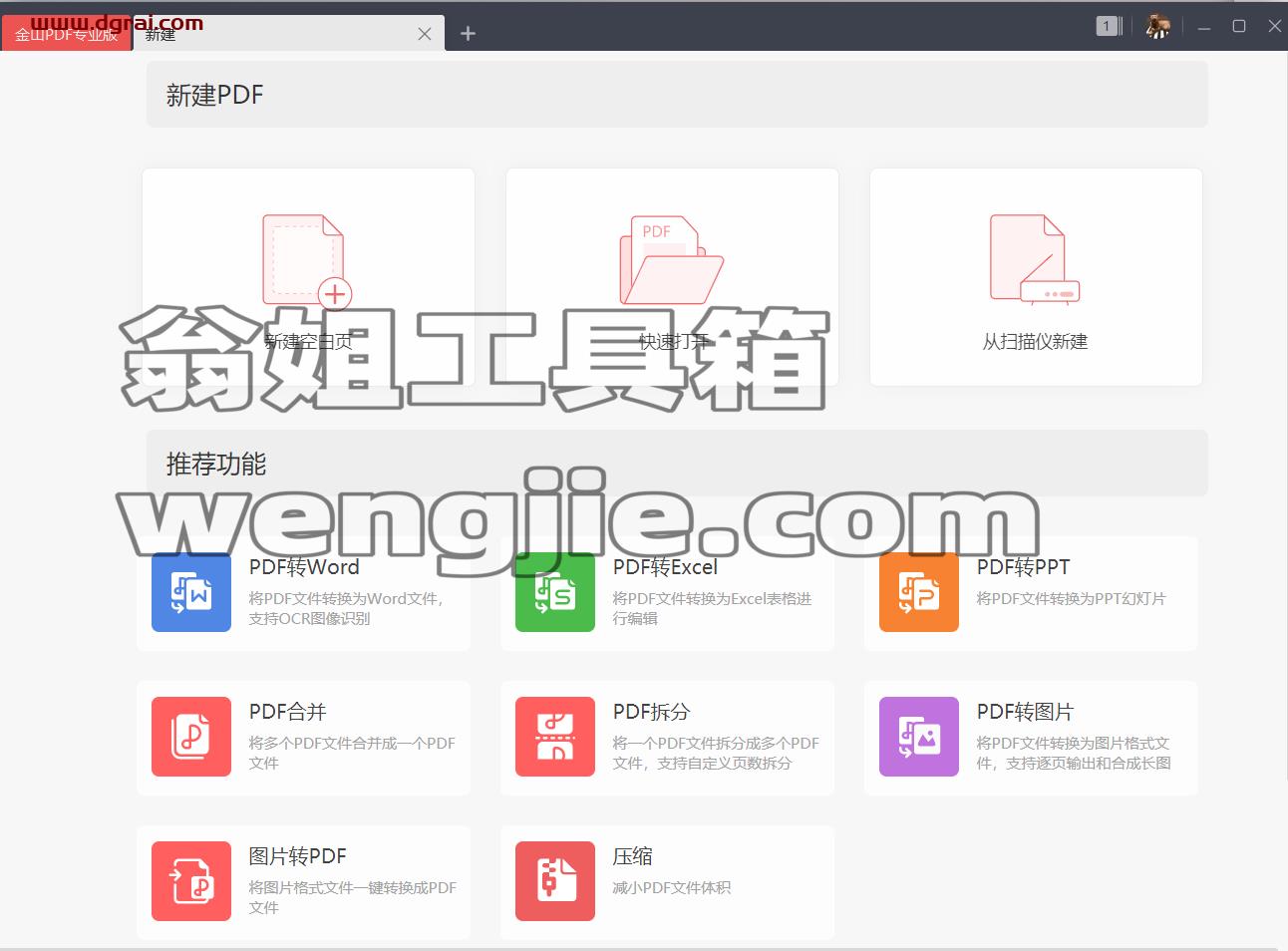Click the vertical scrollbar on right edge
Viewport: 1288px width, 951px height.
coord(1285,417)
